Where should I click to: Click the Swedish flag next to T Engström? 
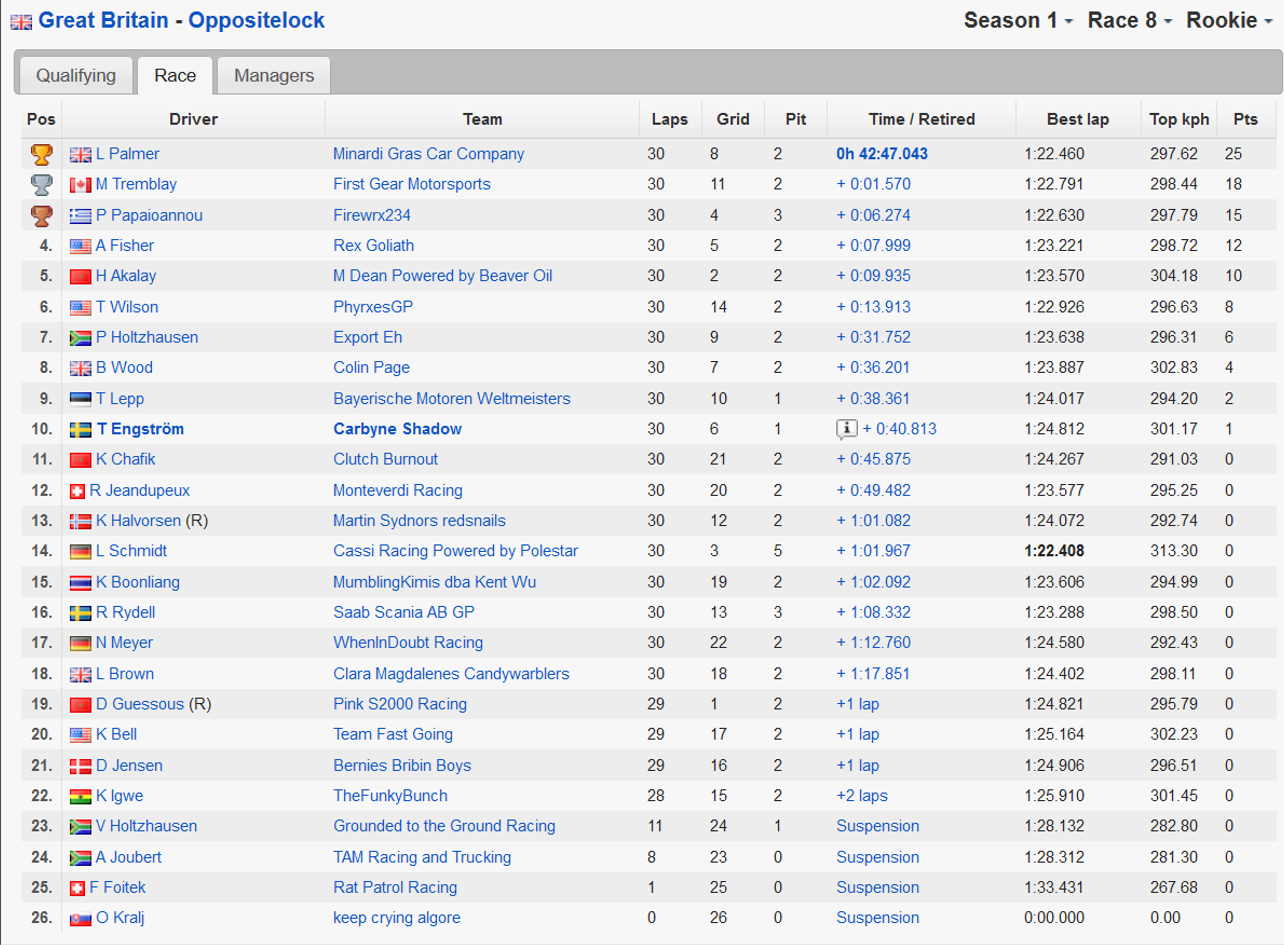point(80,430)
